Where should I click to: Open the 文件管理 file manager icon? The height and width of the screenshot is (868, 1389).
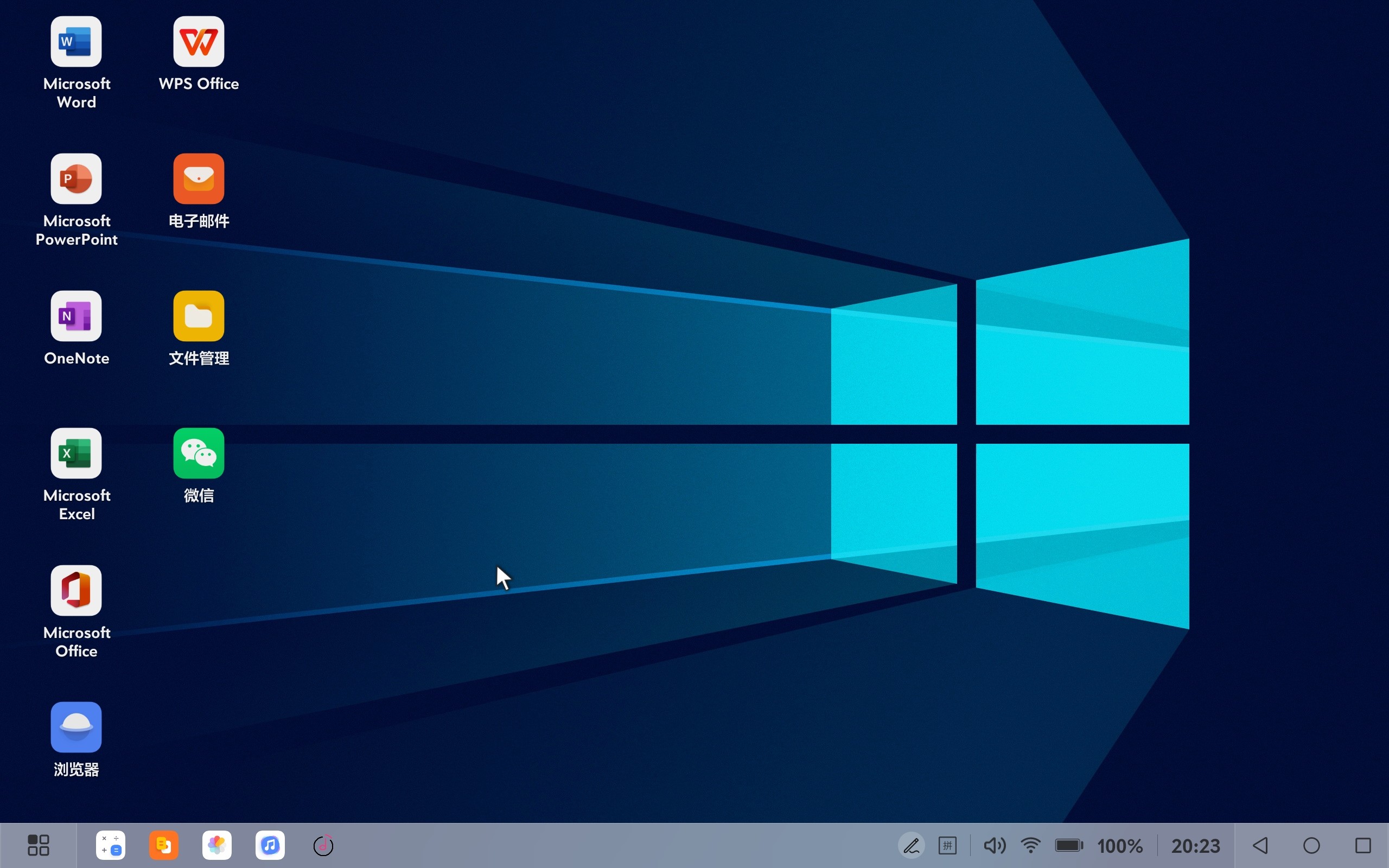[x=199, y=316]
